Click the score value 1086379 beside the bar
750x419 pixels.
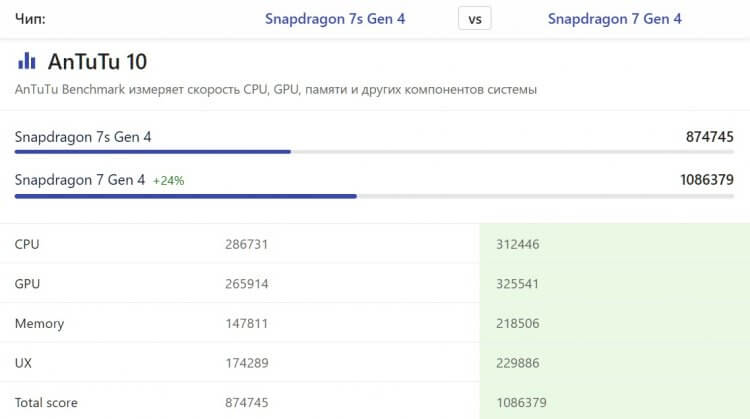(706, 180)
